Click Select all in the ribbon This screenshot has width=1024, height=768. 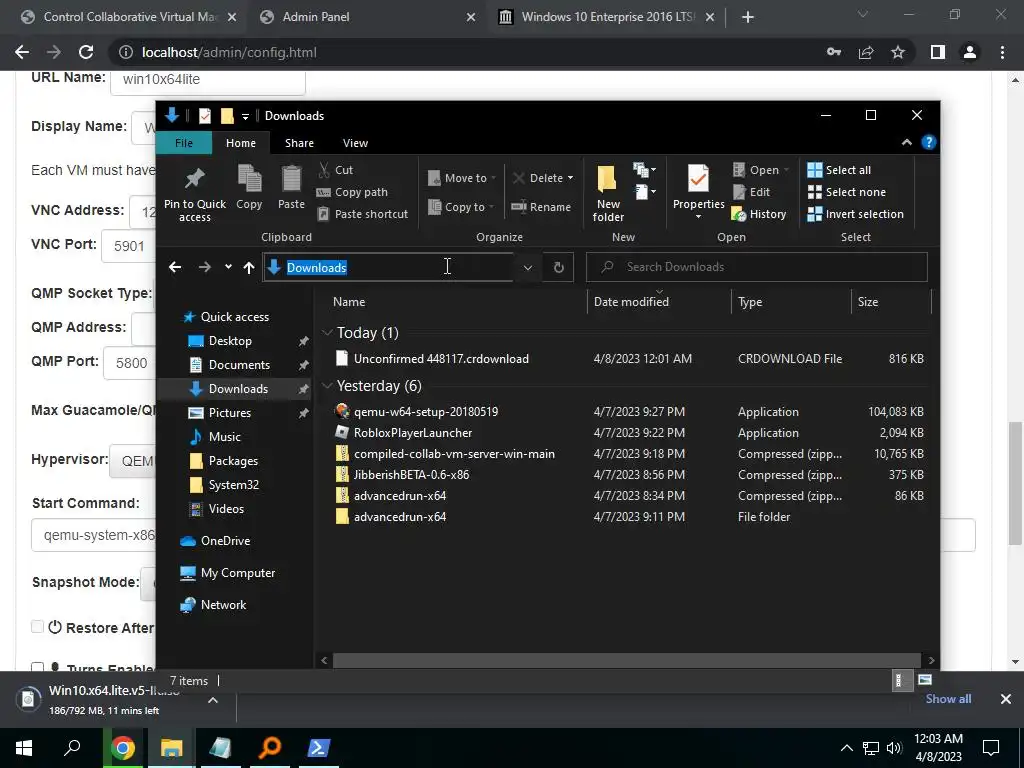[x=839, y=170]
